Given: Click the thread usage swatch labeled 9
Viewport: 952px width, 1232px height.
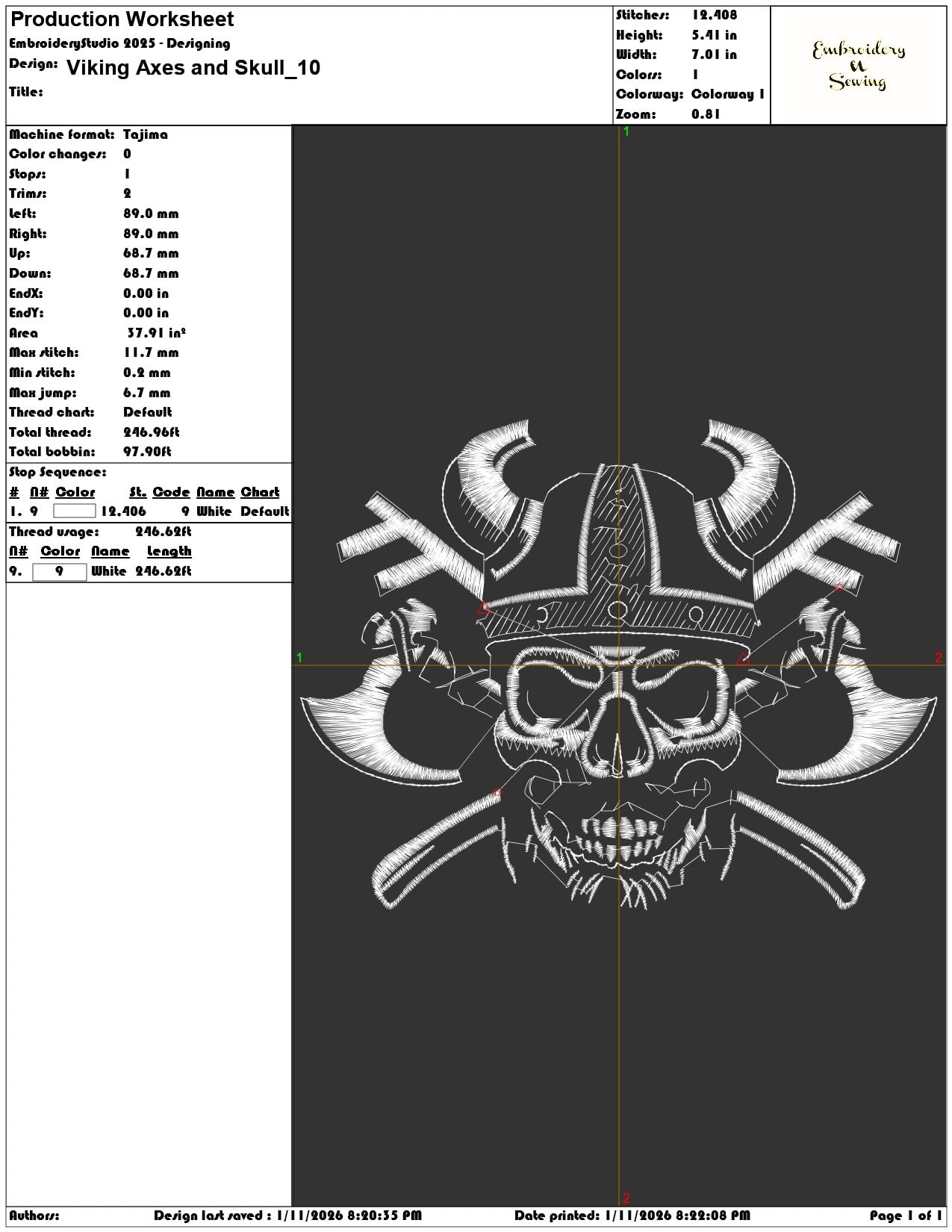Looking at the screenshot, I should pos(60,571).
